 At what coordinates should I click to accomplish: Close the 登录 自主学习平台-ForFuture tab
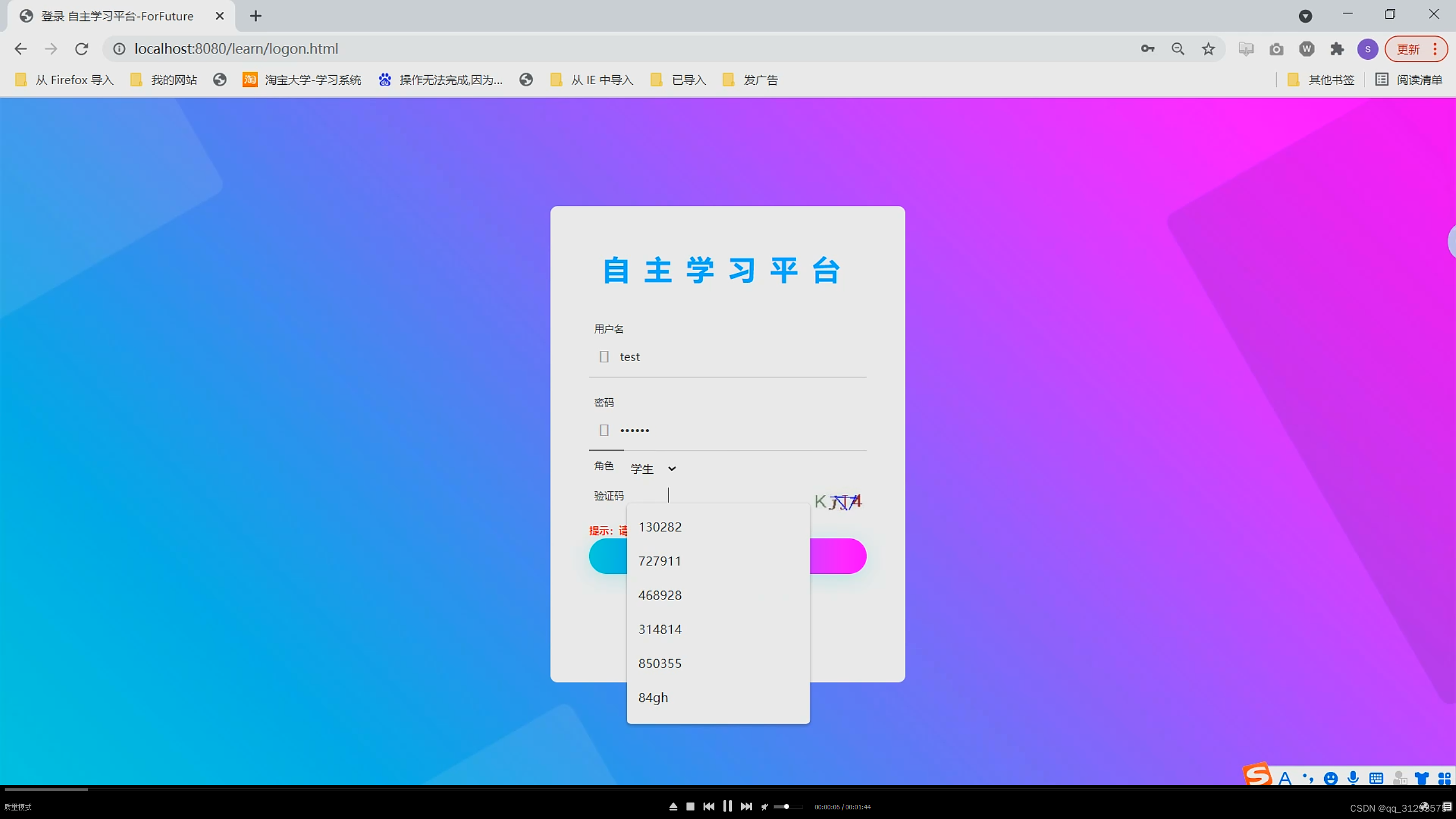pyautogui.click(x=220, y=16)
